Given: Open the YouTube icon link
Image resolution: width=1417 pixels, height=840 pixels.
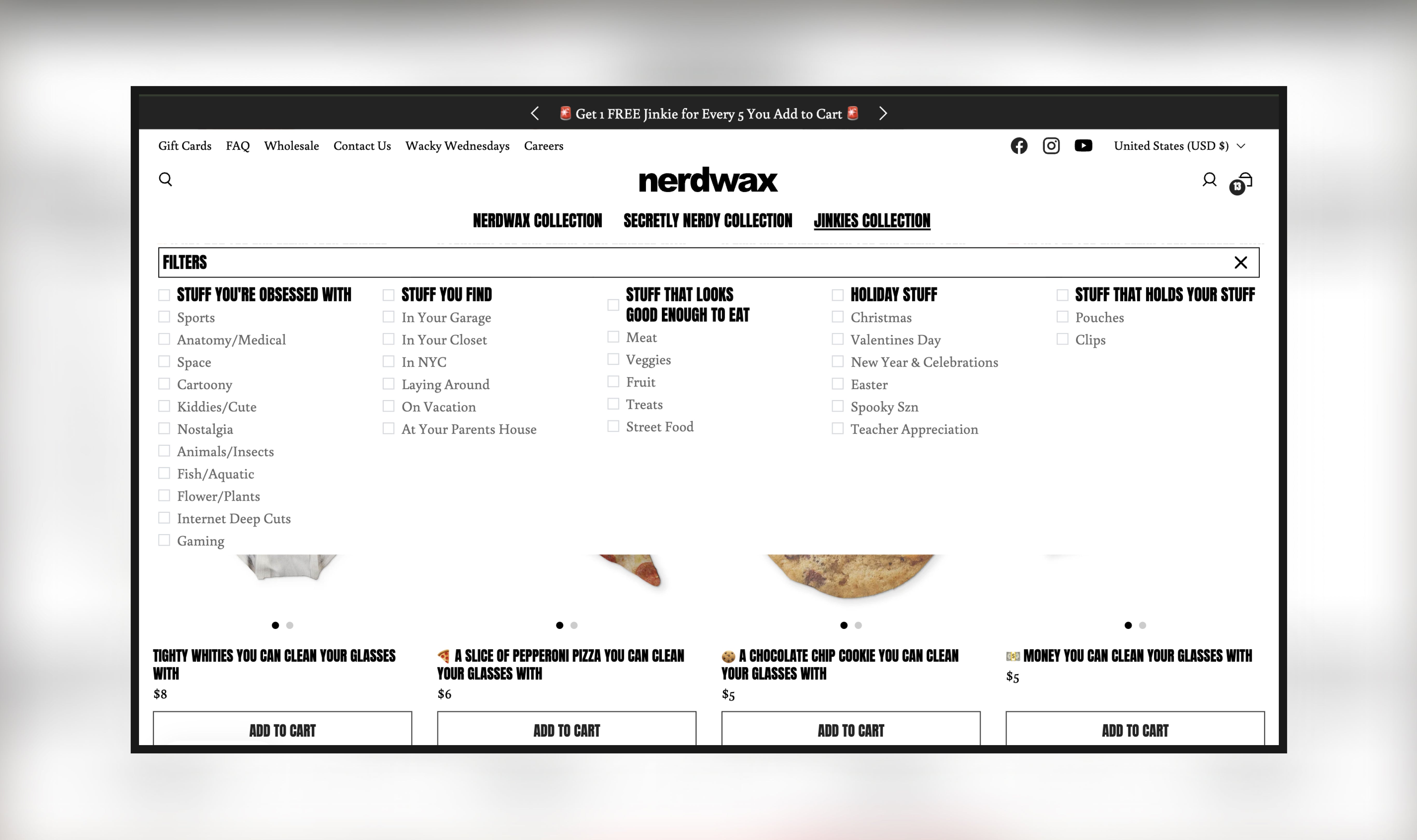Looking at the screenshot, I should pos(1083,146).
